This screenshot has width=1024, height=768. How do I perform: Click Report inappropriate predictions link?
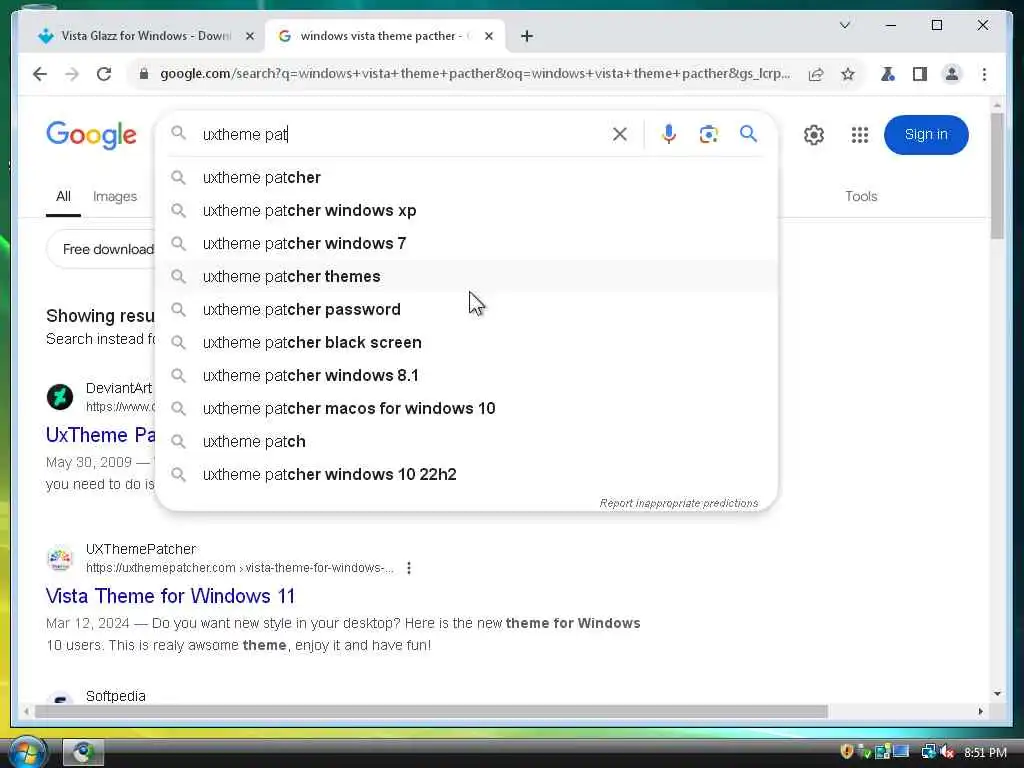679,503
